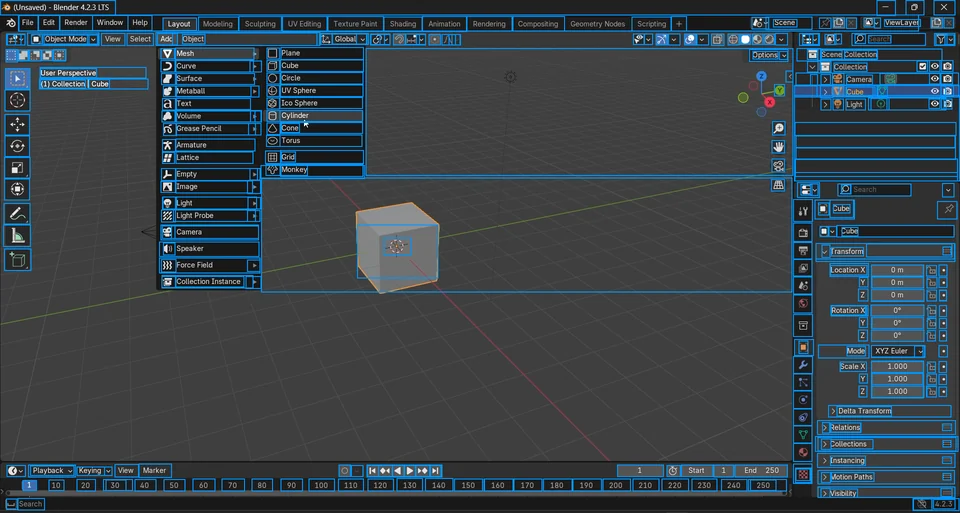Adjust Rotation X value field
Image resolution: width=960 pixels, height=513 pixels.
click(897, 310)
